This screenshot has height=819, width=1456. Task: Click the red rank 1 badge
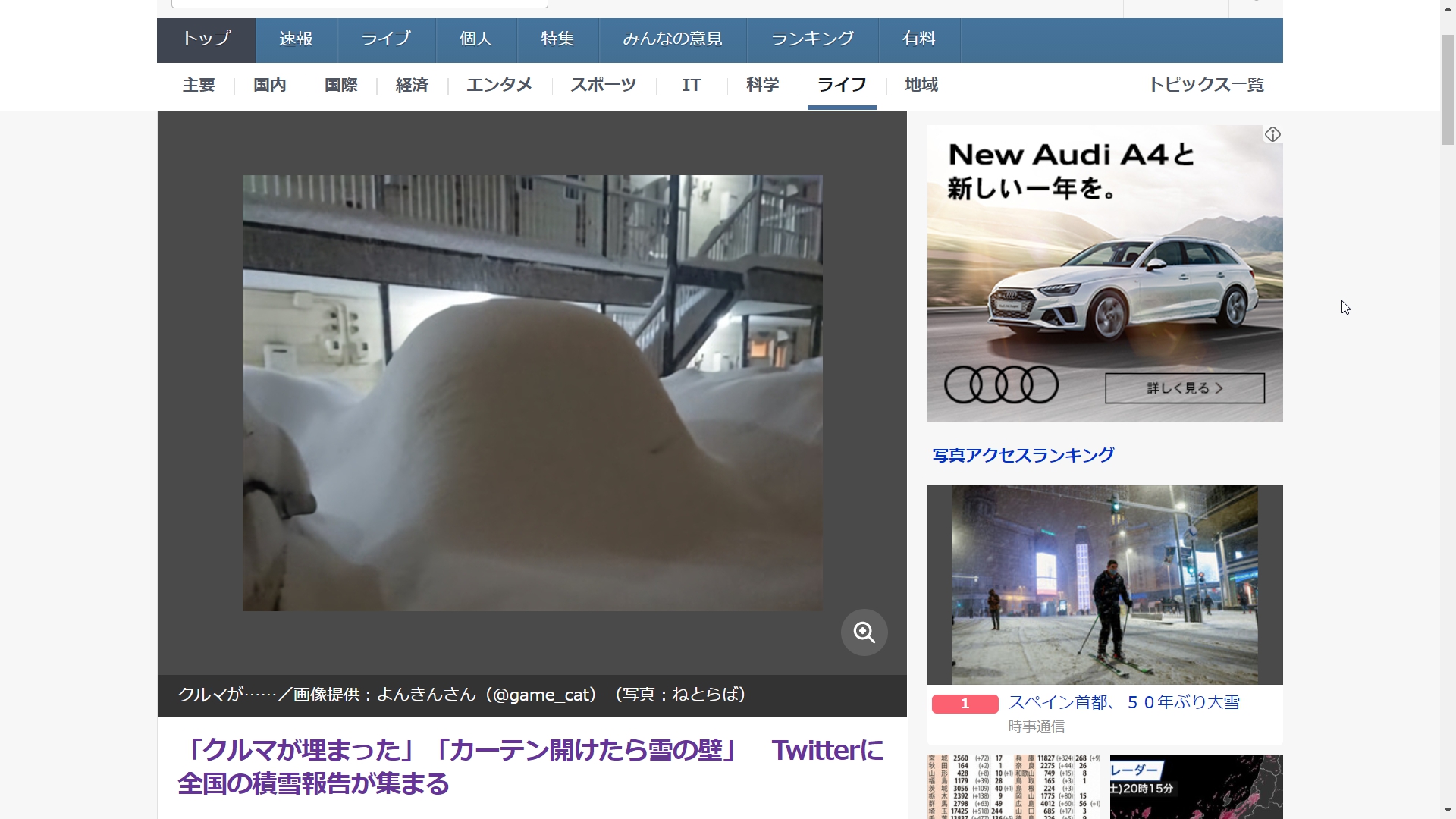pyautogui.click(x=965, y=704)
